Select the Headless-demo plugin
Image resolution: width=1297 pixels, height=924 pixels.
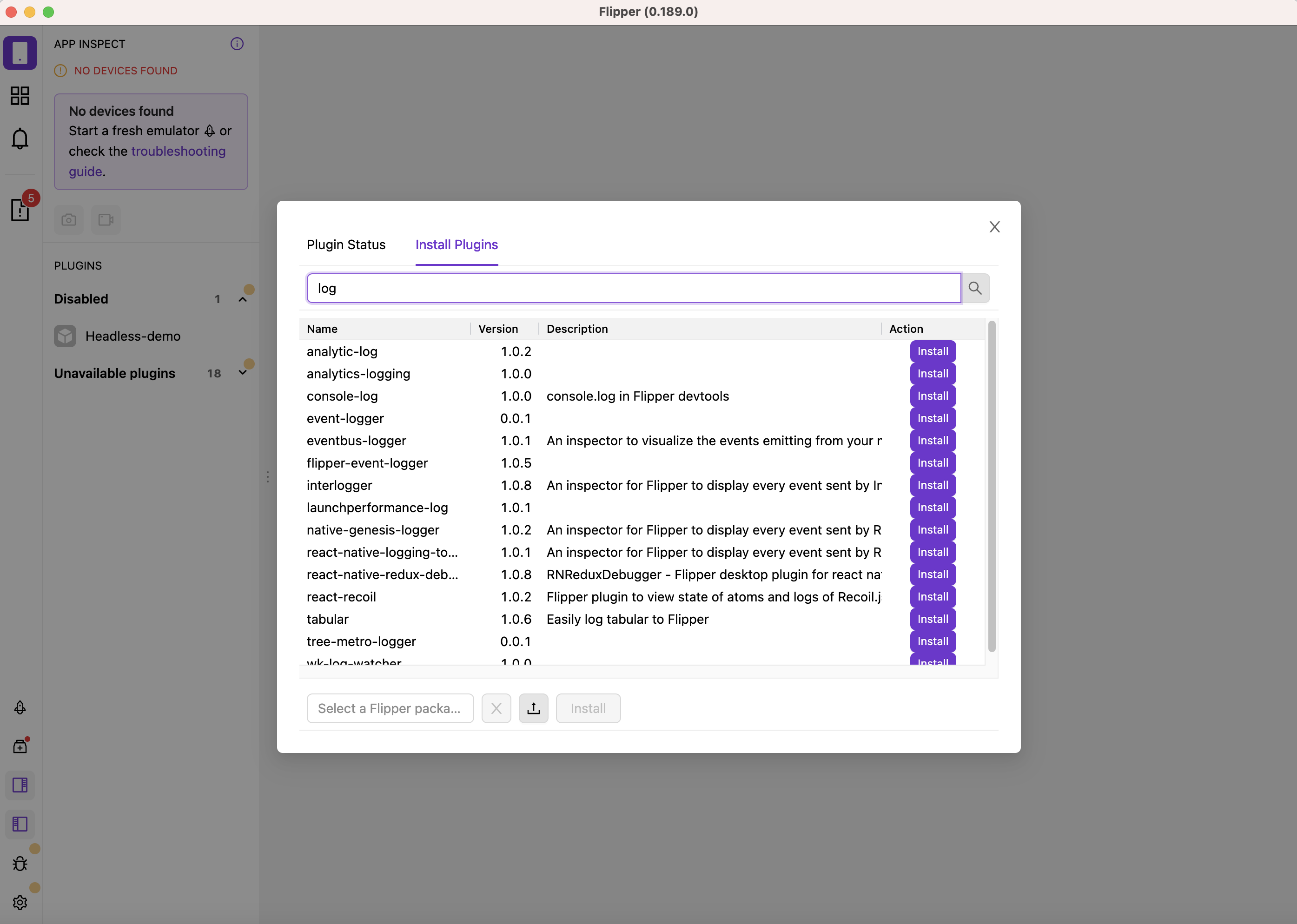[x=132, y=336]
